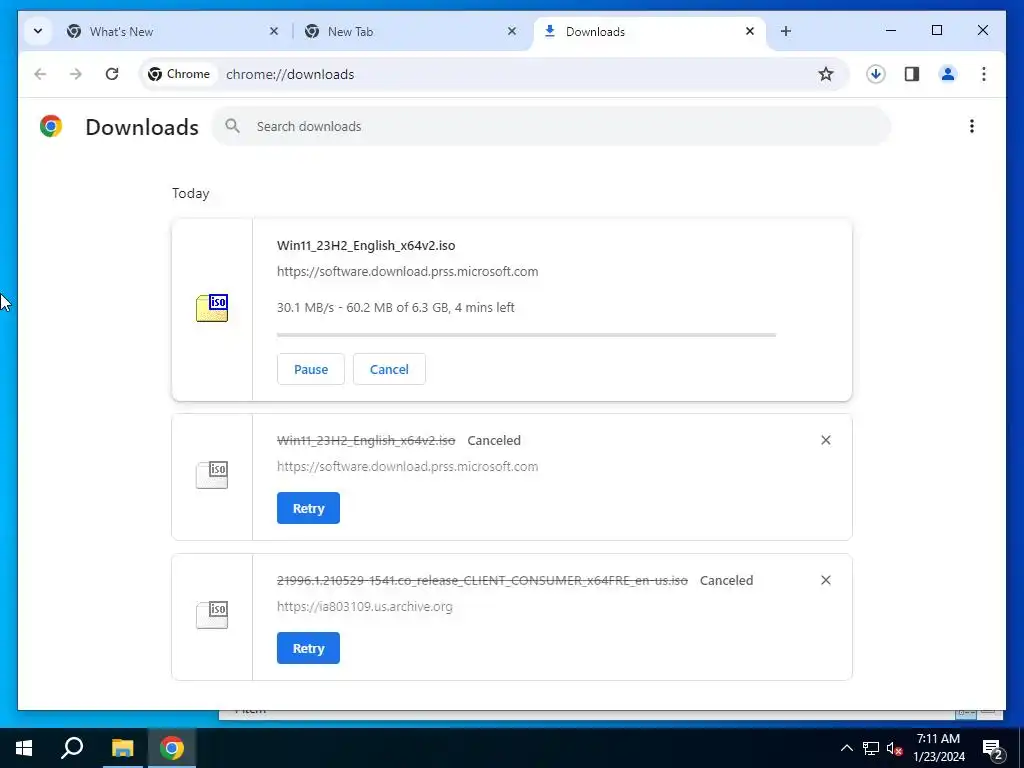This screenshot has height=768, width=1024.
Task: Click the Today date heading
Action: coord(191,193)
